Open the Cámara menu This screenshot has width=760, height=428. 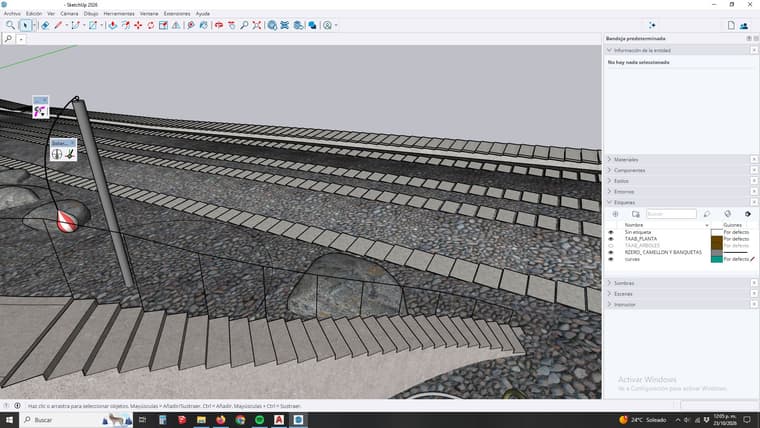[x=69, y=14]
